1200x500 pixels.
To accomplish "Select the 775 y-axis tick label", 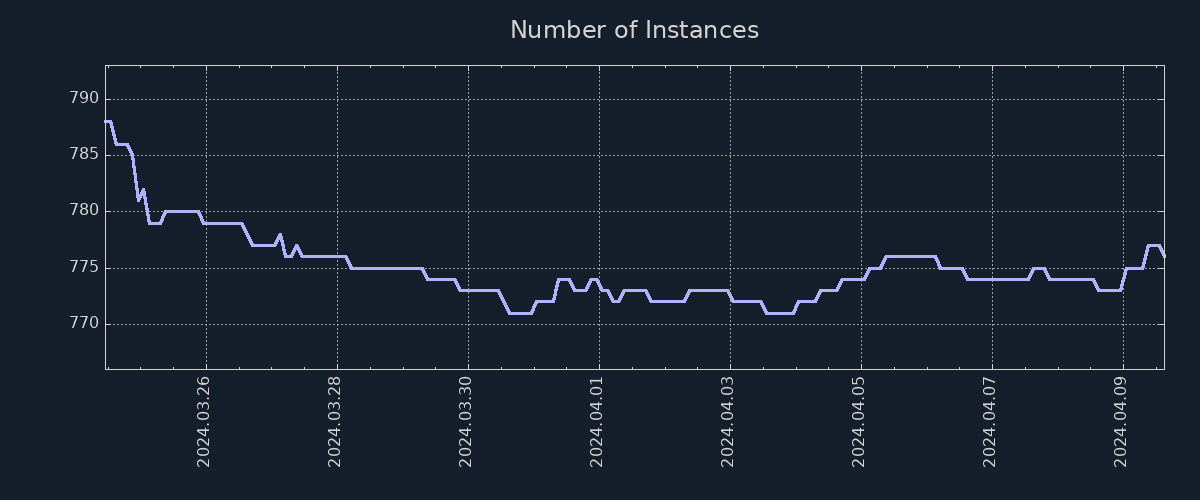I will pyautogui.click(x=84, y=267).
